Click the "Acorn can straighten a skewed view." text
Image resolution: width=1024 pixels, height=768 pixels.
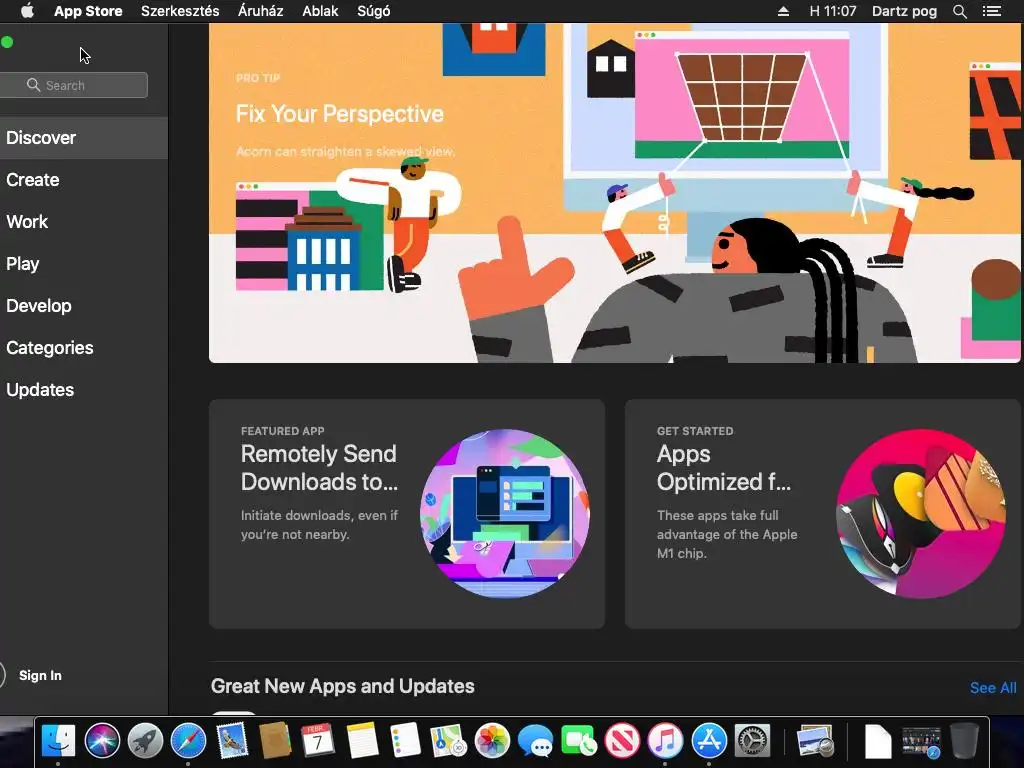click(345, 152)
